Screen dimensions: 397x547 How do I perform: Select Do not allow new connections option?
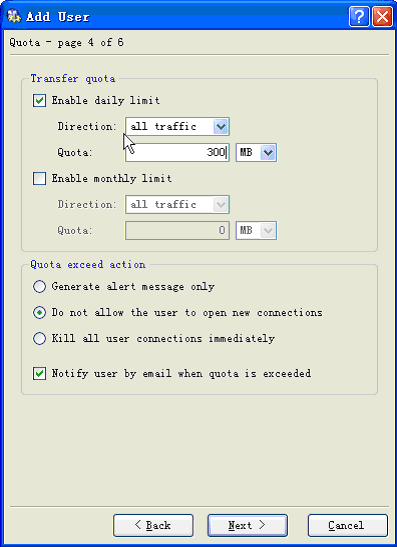39,313
